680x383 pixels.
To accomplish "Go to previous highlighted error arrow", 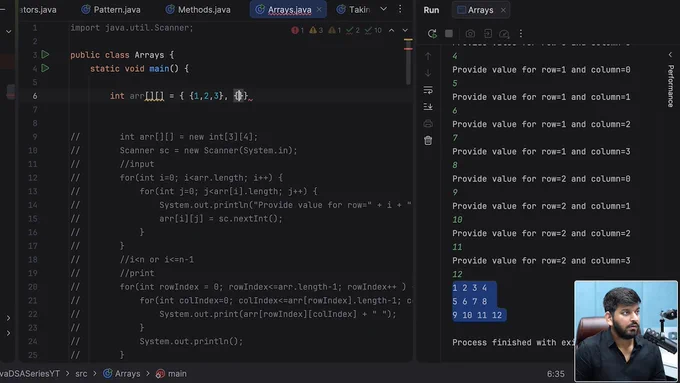I will [391, 30].
